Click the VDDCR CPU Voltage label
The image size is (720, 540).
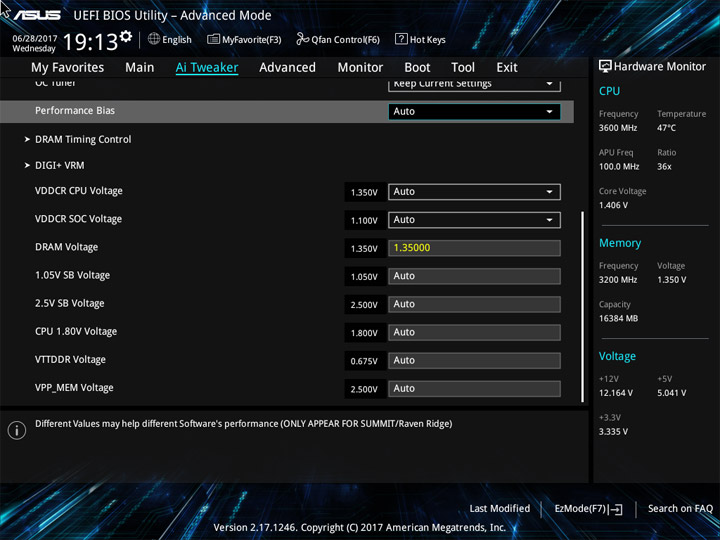click(79, 191)
